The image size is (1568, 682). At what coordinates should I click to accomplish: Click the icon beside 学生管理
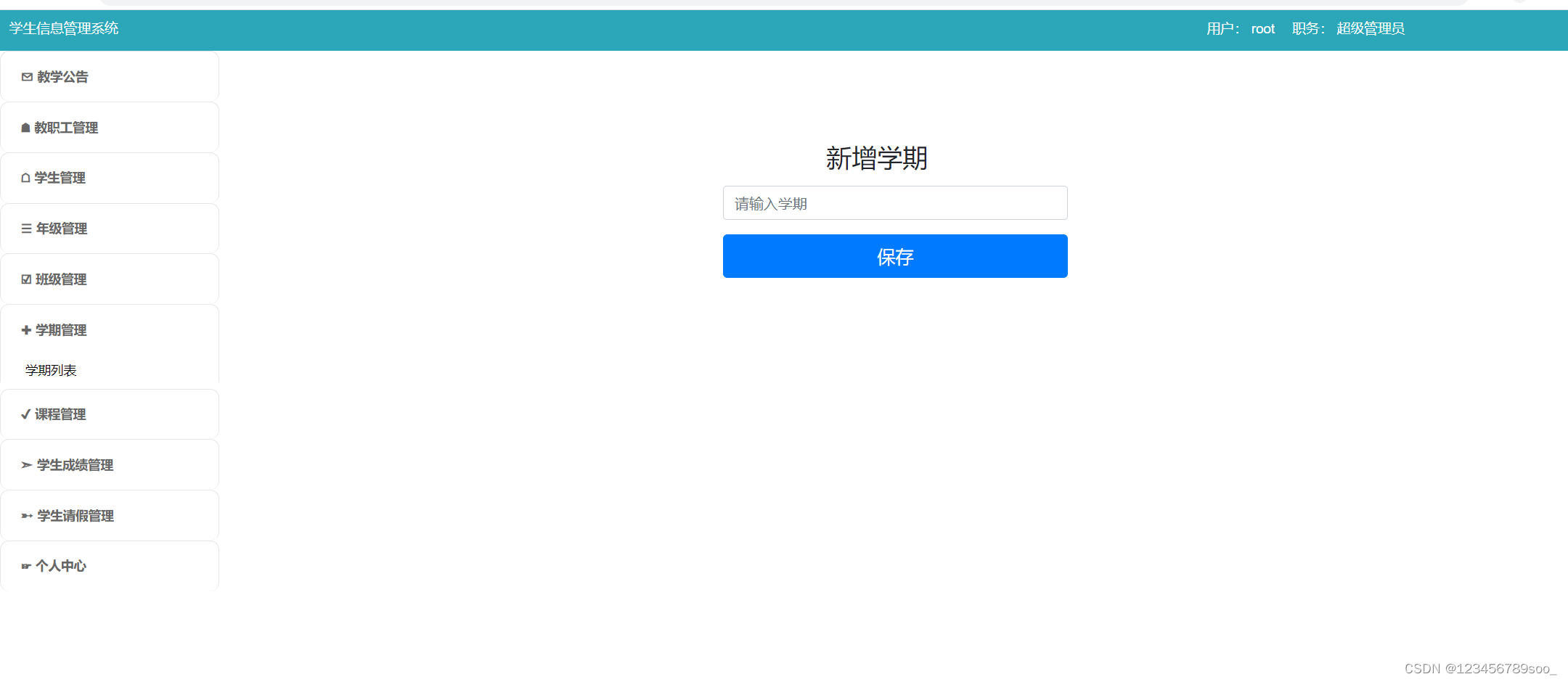[25, 178]
